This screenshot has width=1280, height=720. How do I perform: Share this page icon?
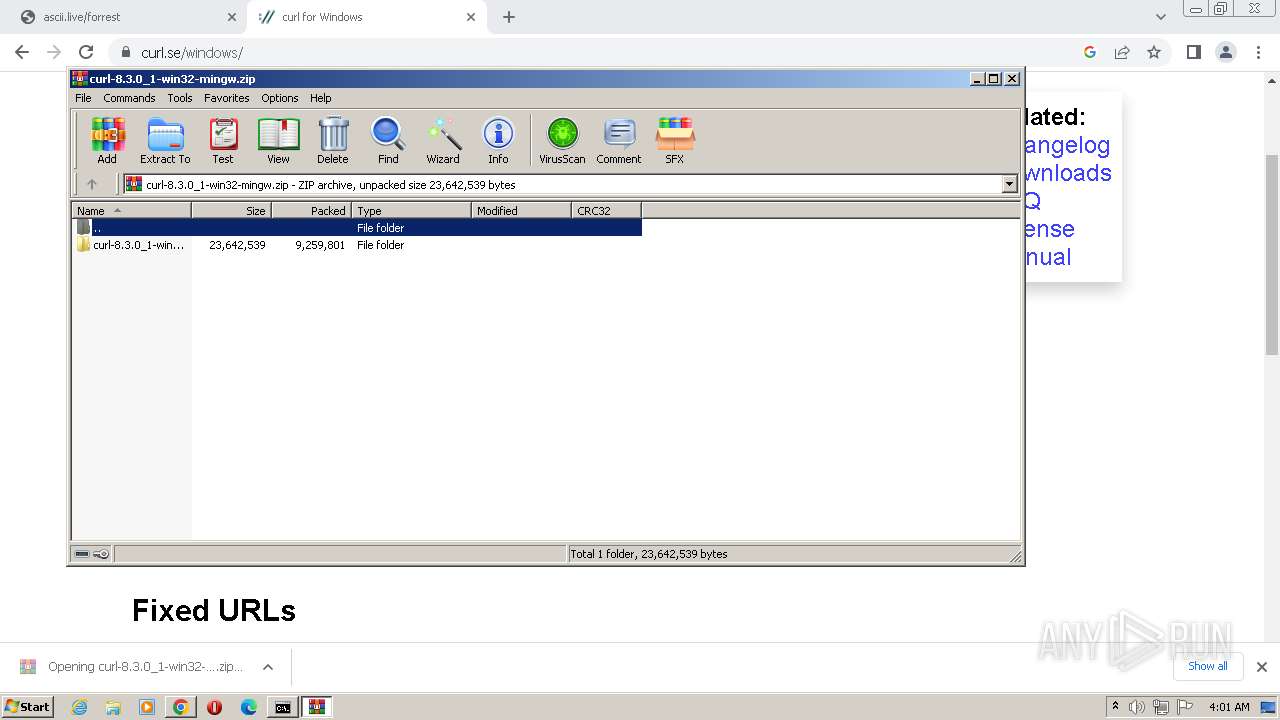(1122, 52)
